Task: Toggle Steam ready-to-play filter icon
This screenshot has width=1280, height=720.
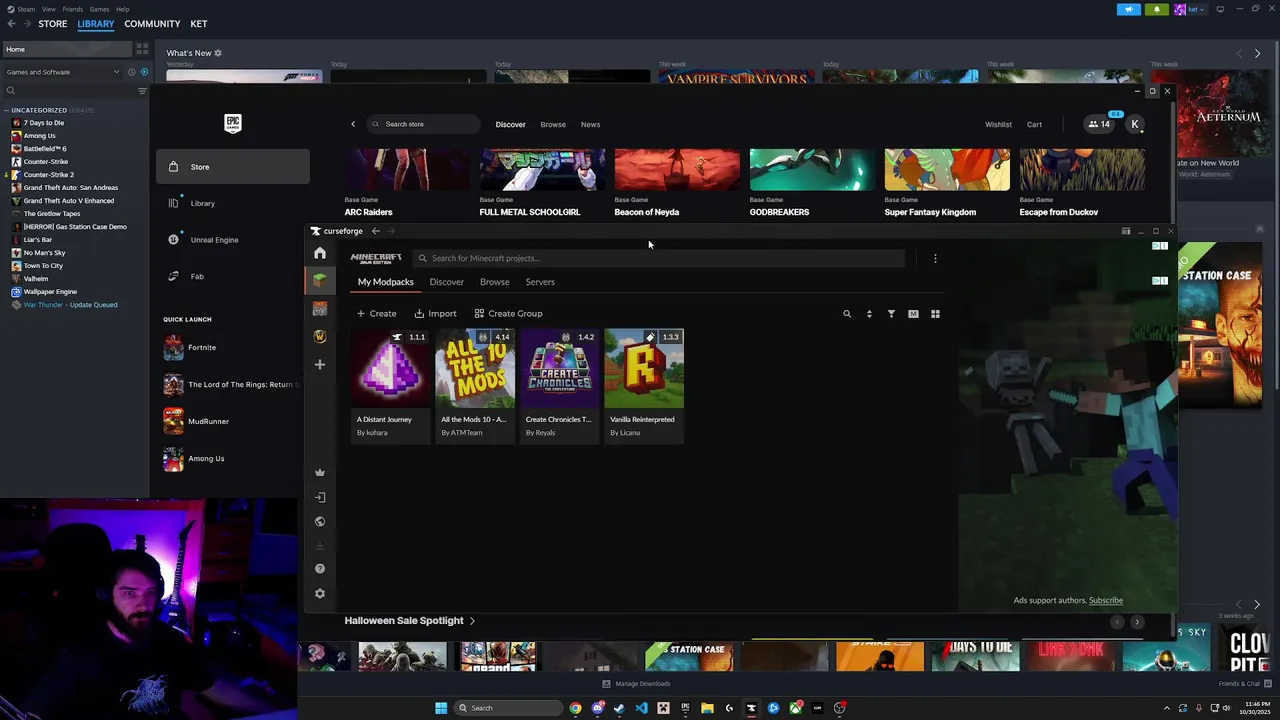Action: click(x=144, y=72)
